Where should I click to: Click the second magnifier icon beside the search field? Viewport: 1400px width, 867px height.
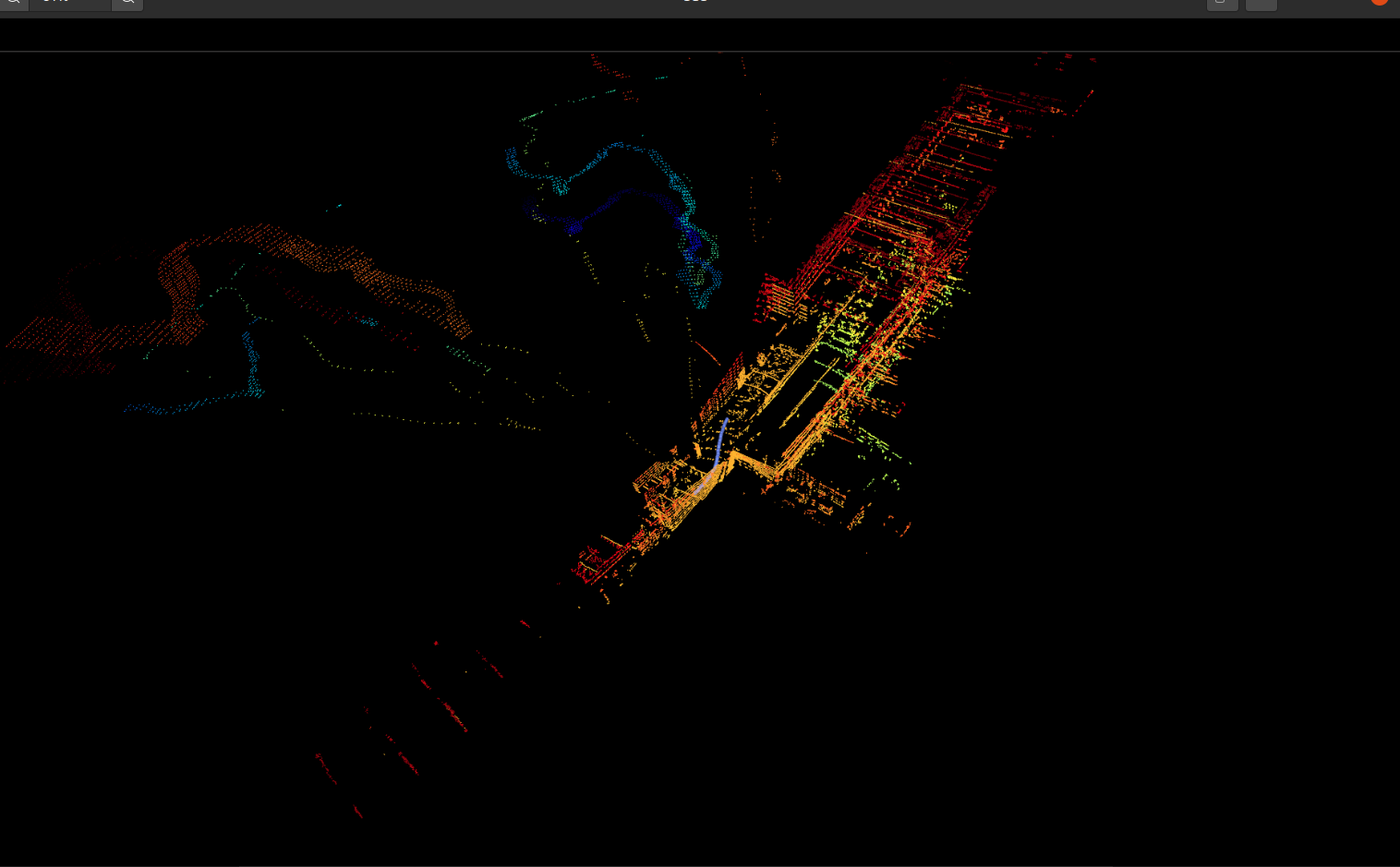click(127, 4)
